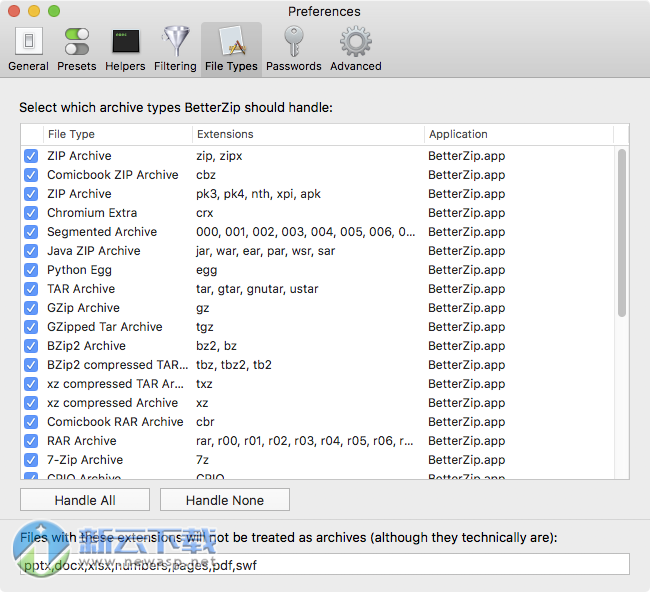This screenshot has width=650, height=592.
Task: Click the 'zip, zipx' extensions cell
Action: point(219,156)
